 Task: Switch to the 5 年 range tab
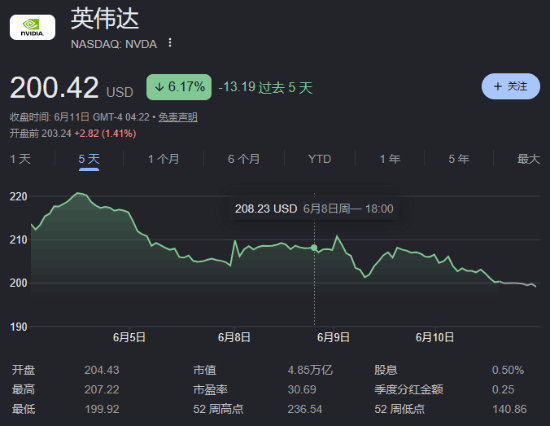459,159
